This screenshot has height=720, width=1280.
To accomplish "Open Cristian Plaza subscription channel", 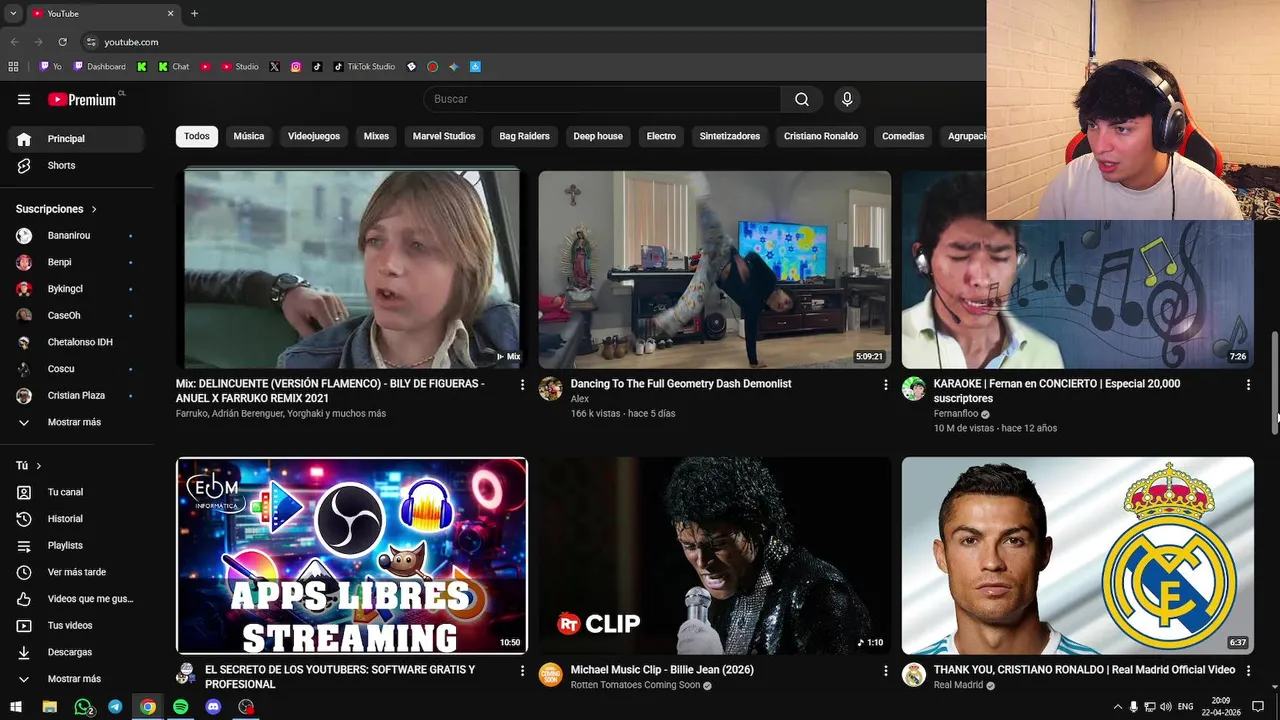I will (76, 396).
